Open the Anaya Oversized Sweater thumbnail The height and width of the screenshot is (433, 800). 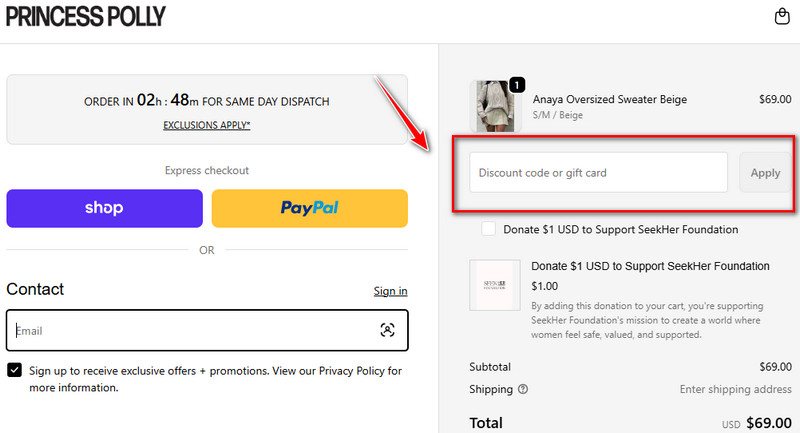[495, 106]
